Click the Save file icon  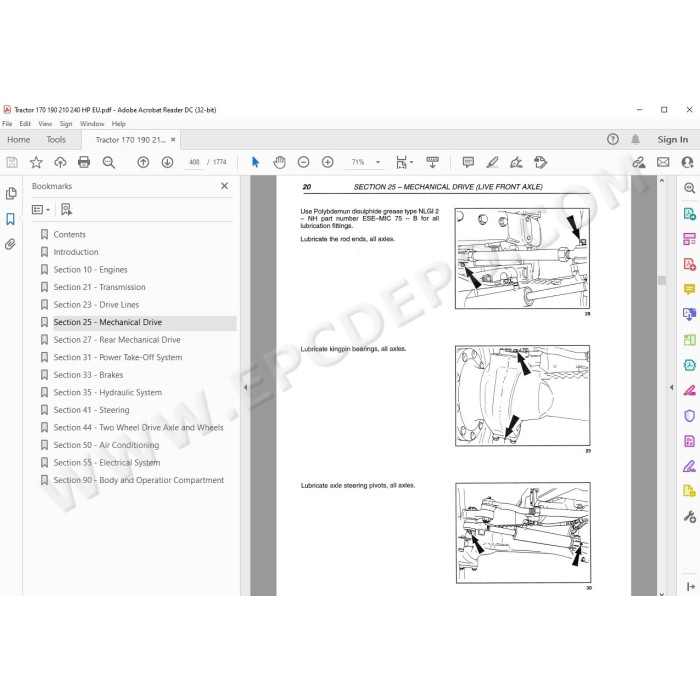(x=12, y=162)
